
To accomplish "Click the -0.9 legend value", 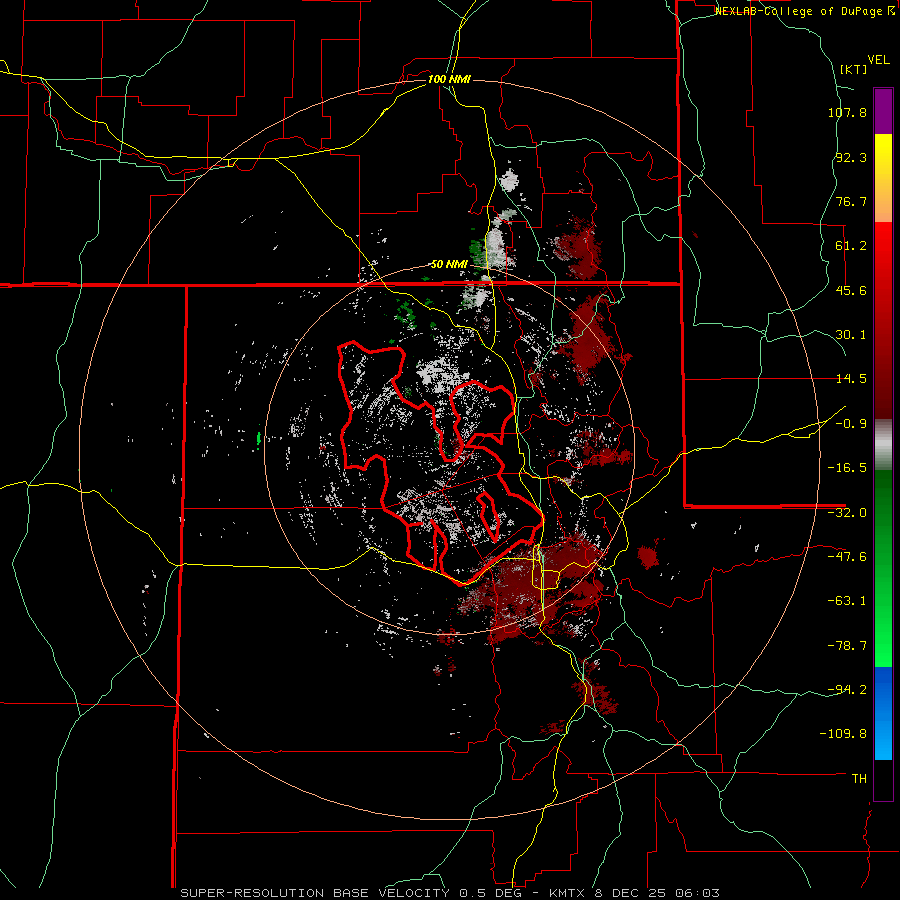I will tap(851, 424).
